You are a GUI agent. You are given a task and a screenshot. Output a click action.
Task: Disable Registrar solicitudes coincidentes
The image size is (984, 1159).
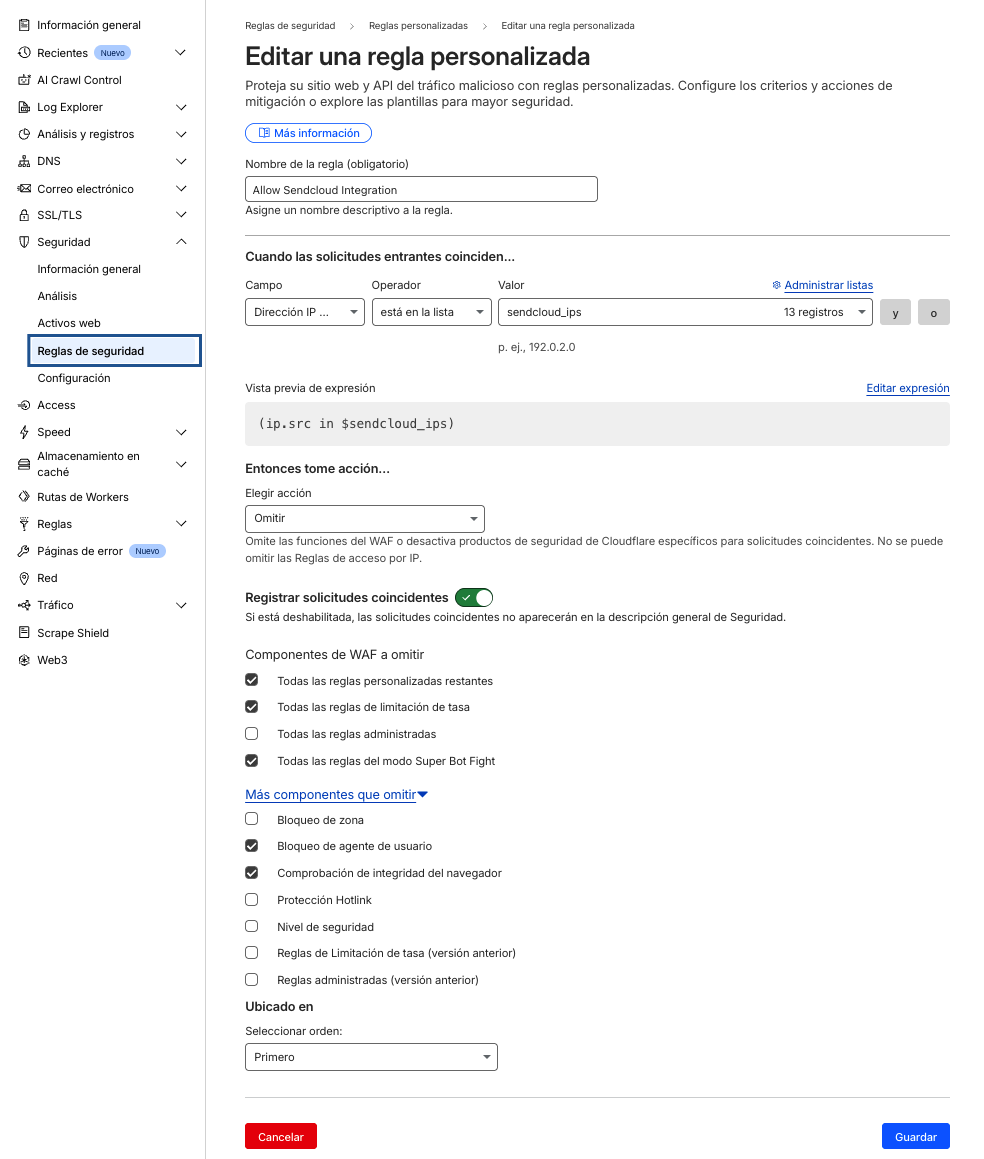(x=473, y=597)
